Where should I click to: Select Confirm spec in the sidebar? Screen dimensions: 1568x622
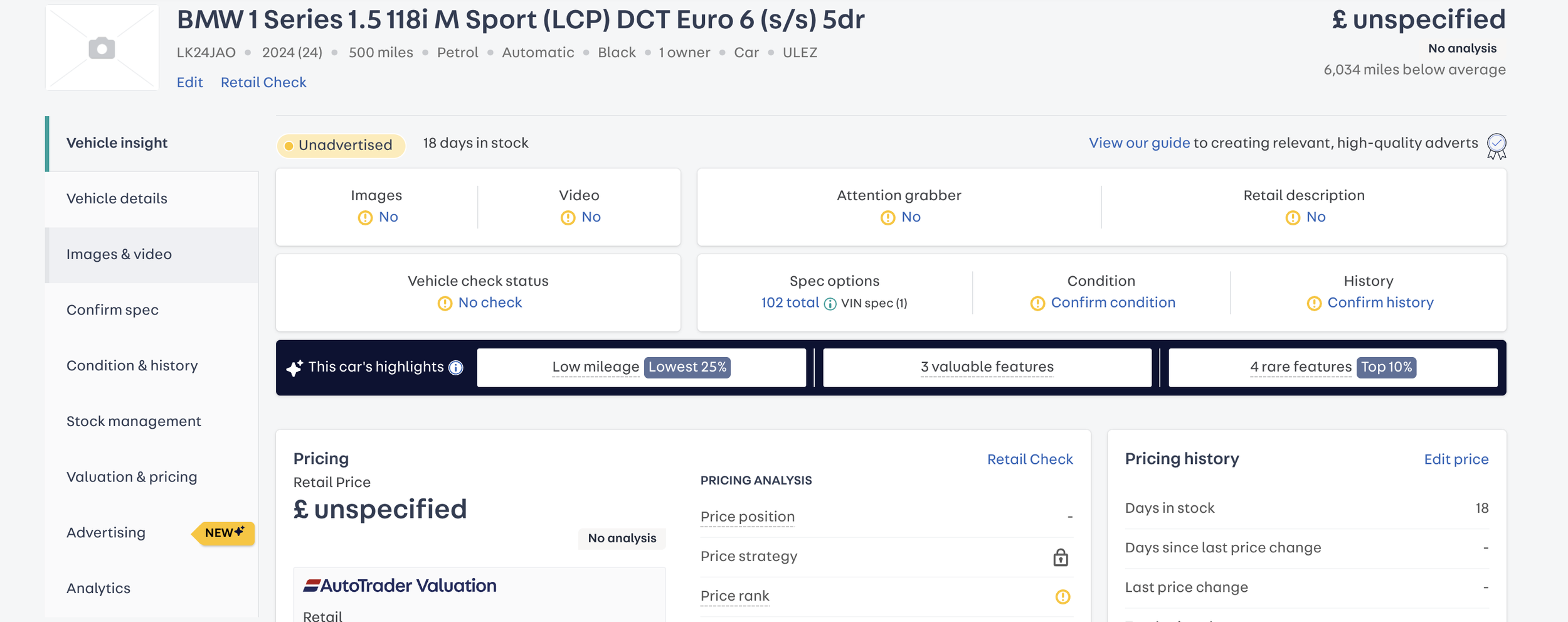pos(152,310)
